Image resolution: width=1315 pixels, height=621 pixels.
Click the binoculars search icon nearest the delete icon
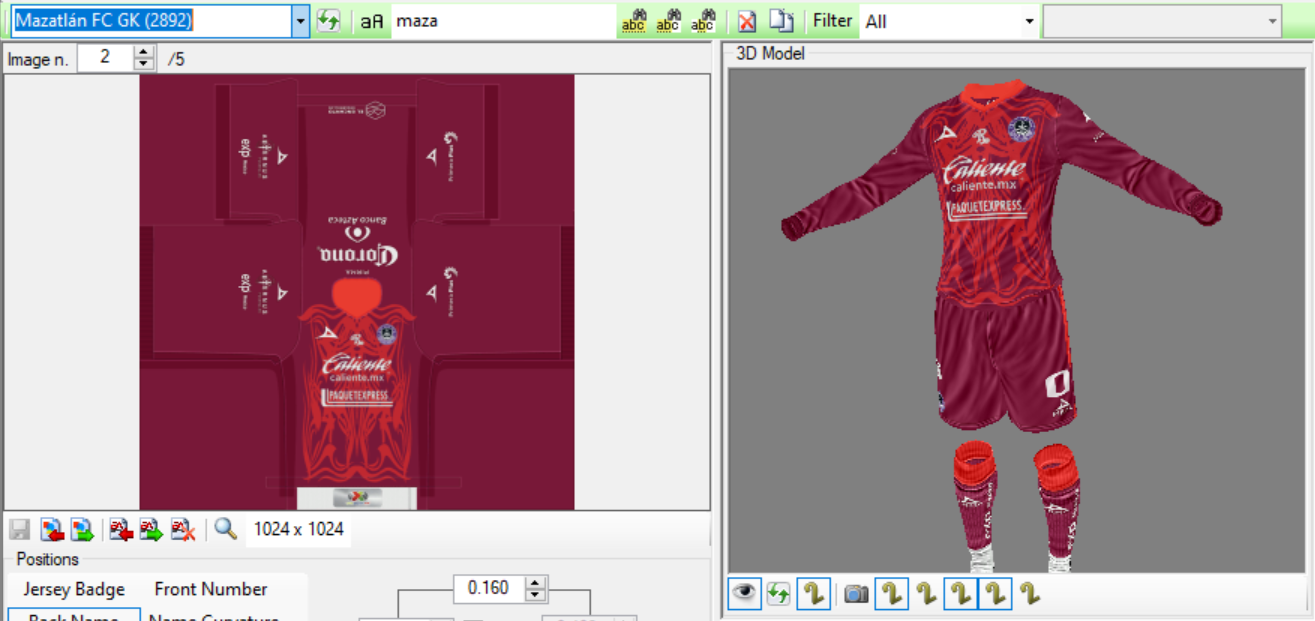click(703, 21)
